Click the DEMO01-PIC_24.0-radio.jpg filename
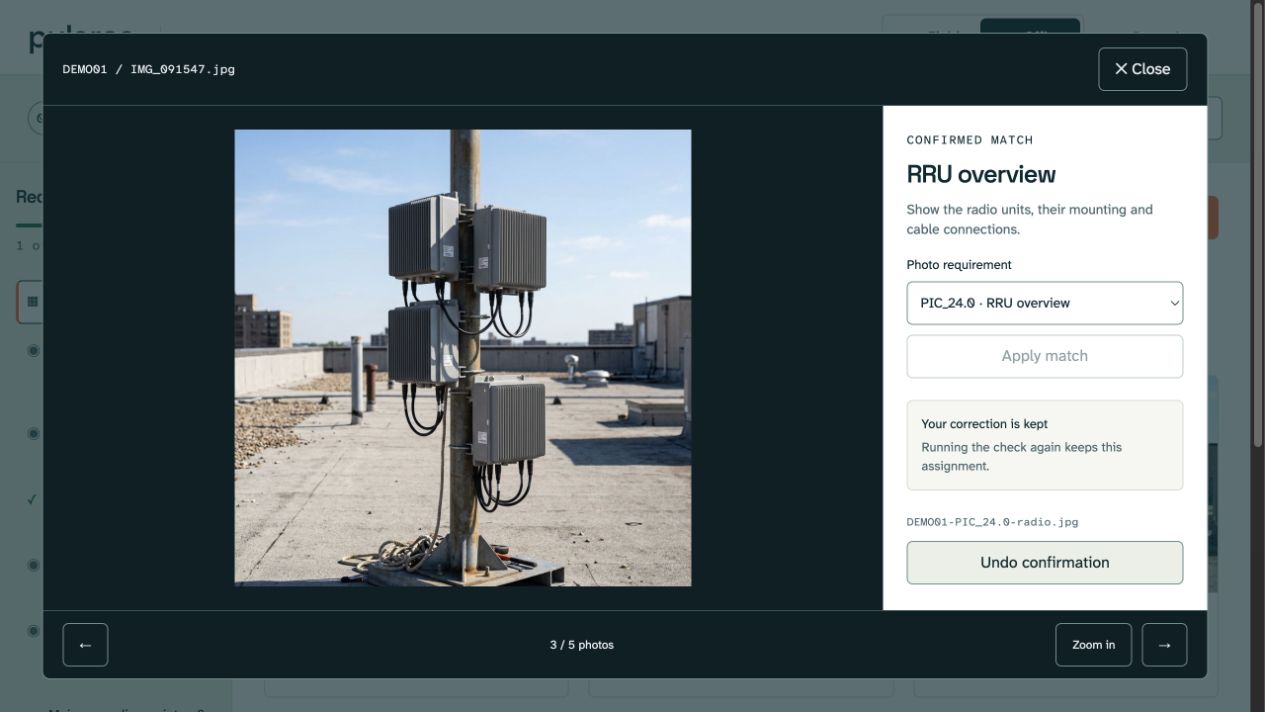Screen dimensions: 1265x712 point(992,522)
